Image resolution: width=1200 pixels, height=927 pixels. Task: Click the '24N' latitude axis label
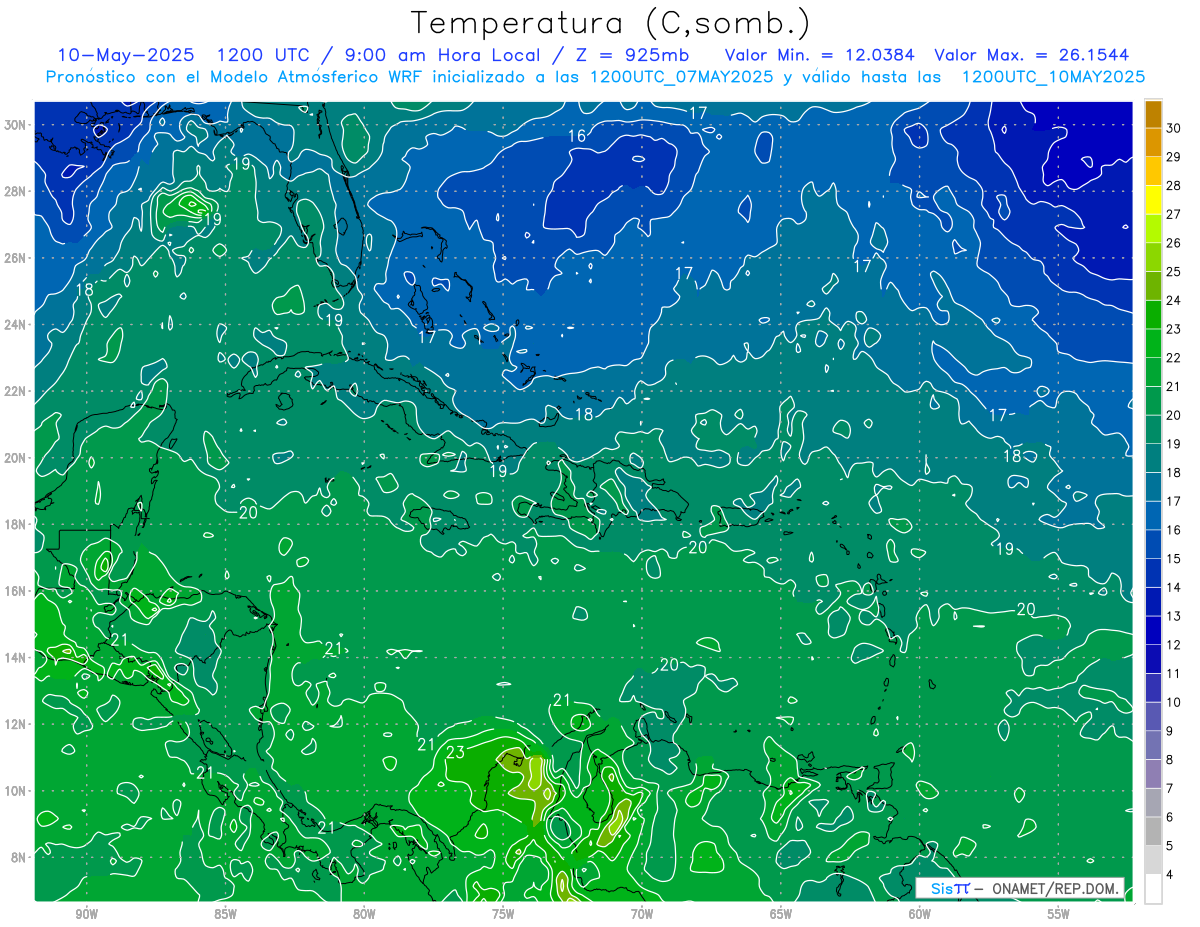click(x=15, y=325)
